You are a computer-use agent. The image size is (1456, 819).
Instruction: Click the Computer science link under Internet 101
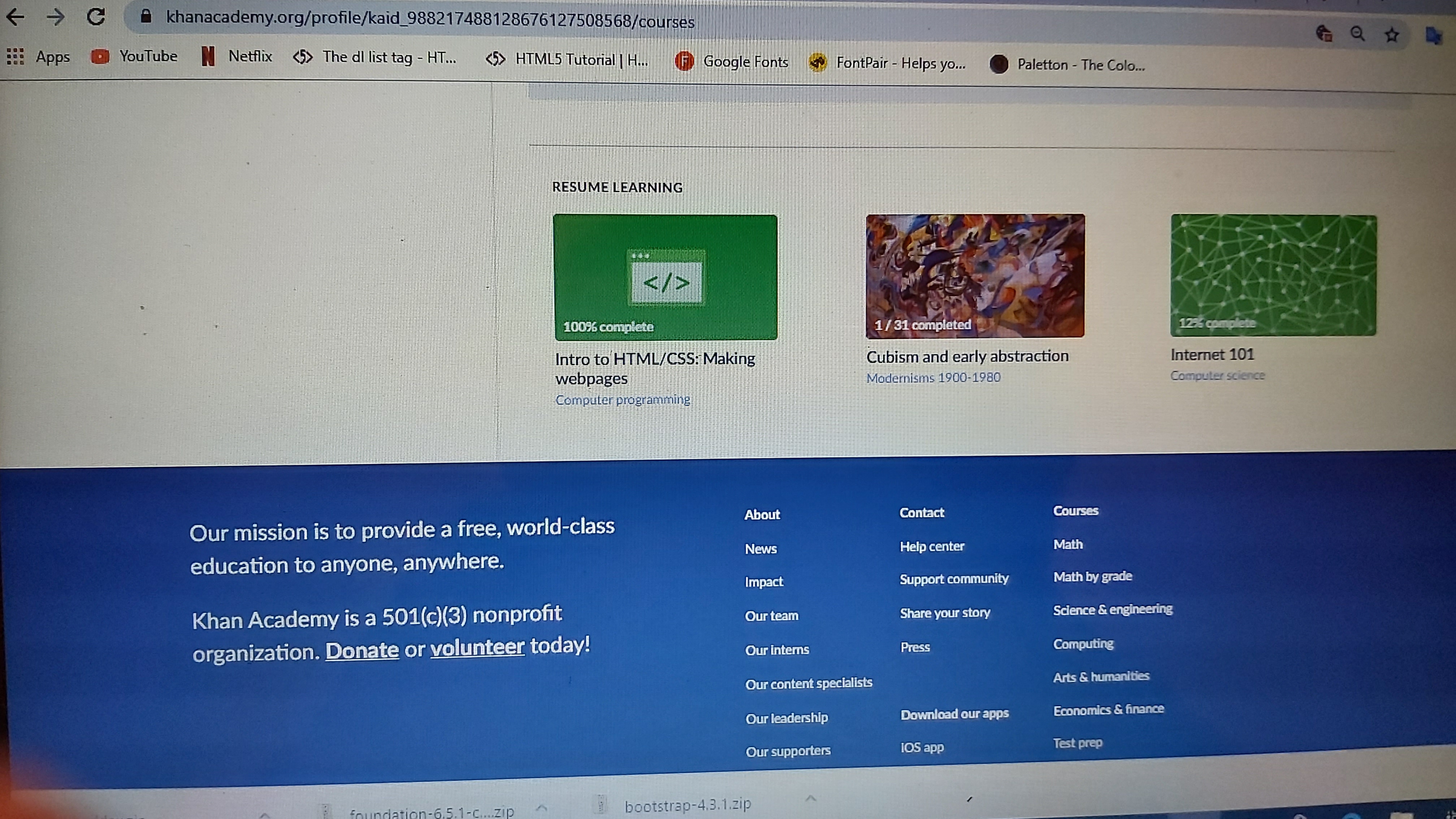(x=1217, y=375)
